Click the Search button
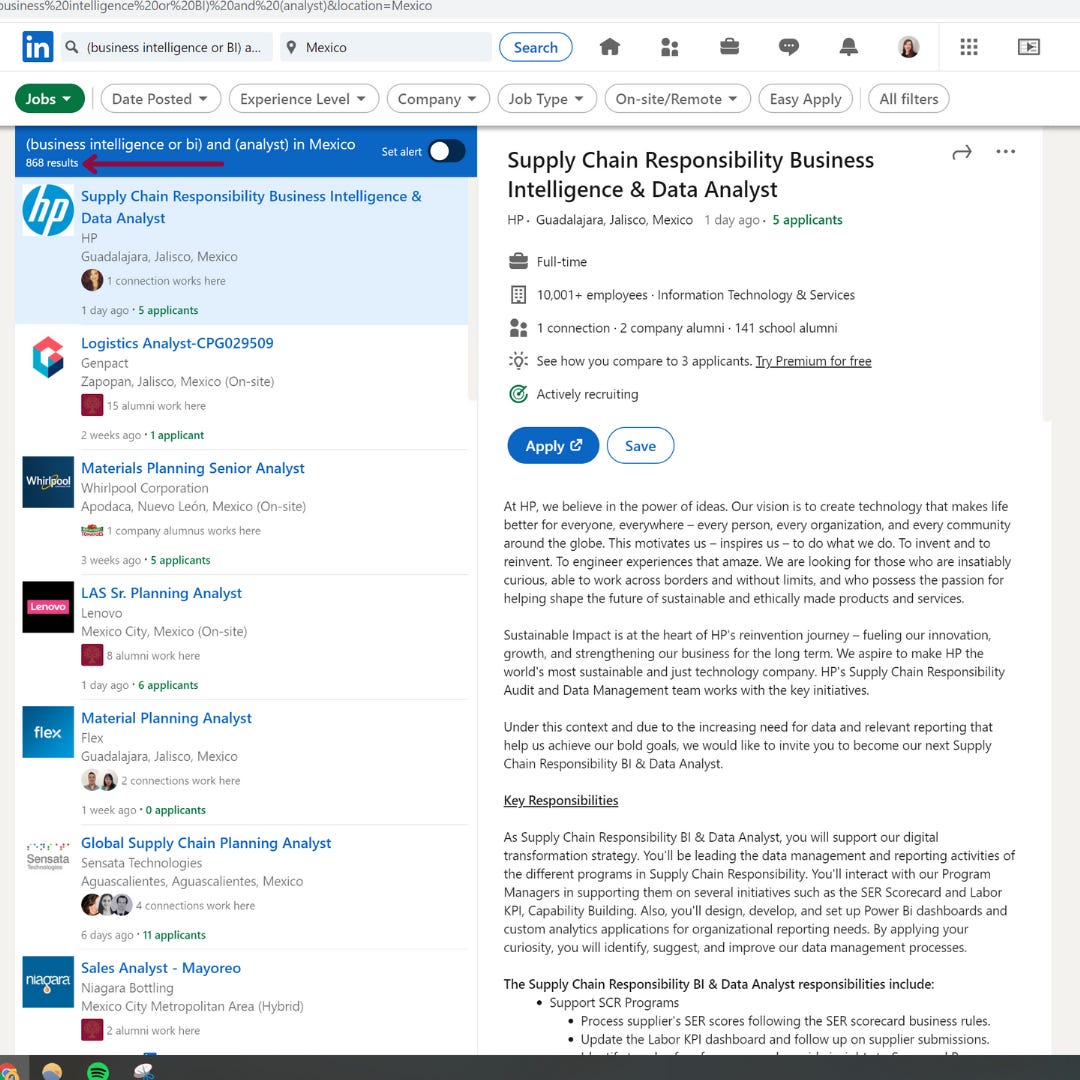Image resolution: width=1080 pixels, height=1080 pixels. 535,47
